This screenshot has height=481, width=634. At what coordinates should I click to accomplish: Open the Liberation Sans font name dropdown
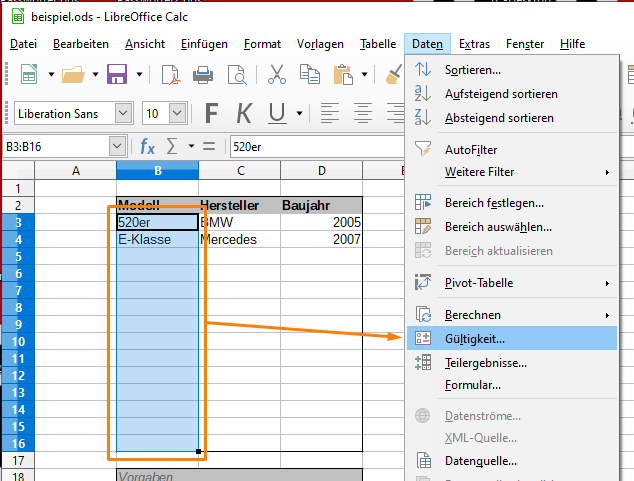coord(123,113)
